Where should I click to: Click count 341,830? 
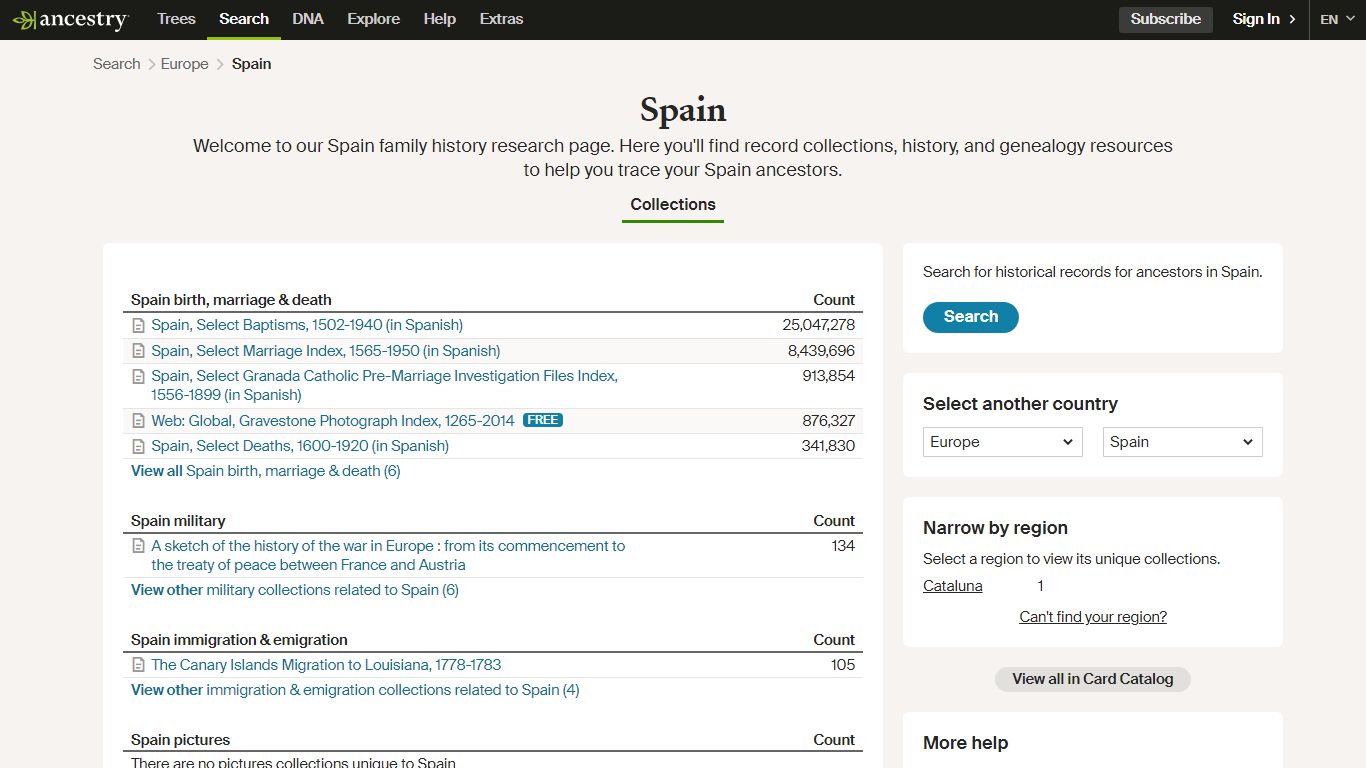[x=829, y=446]
